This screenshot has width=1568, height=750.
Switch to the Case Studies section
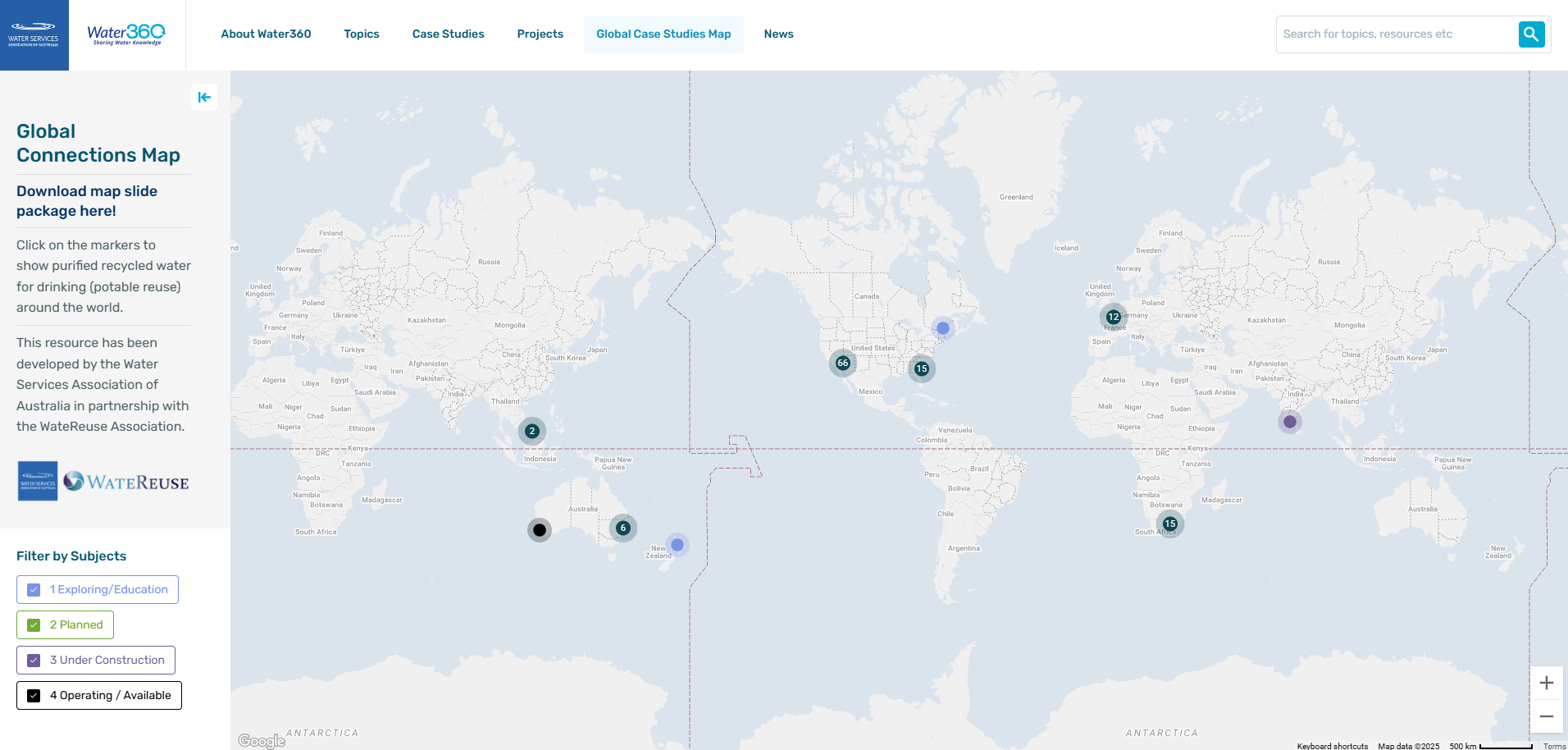coord(448,34)
